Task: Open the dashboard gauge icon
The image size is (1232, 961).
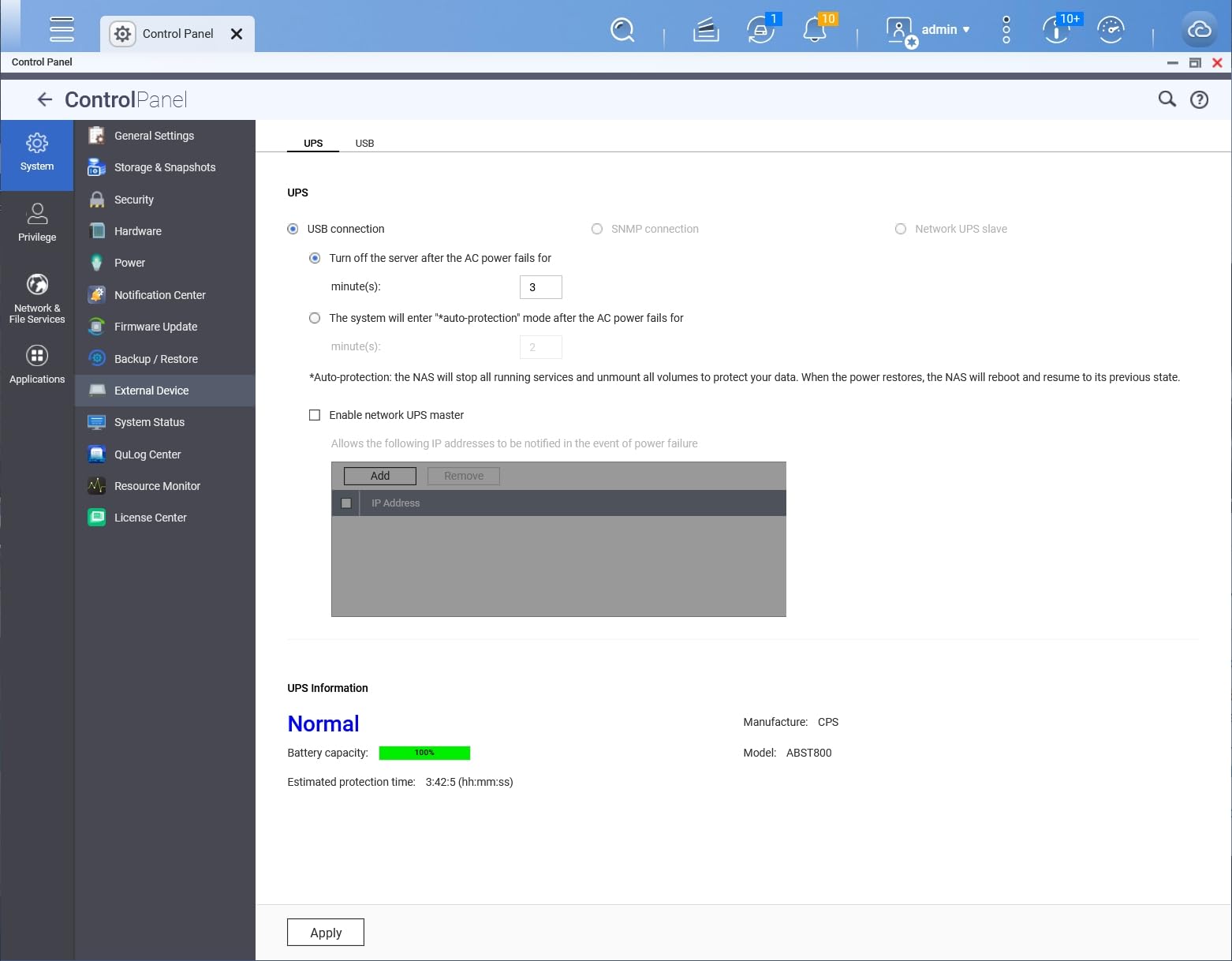Action: coord(1111,30)
